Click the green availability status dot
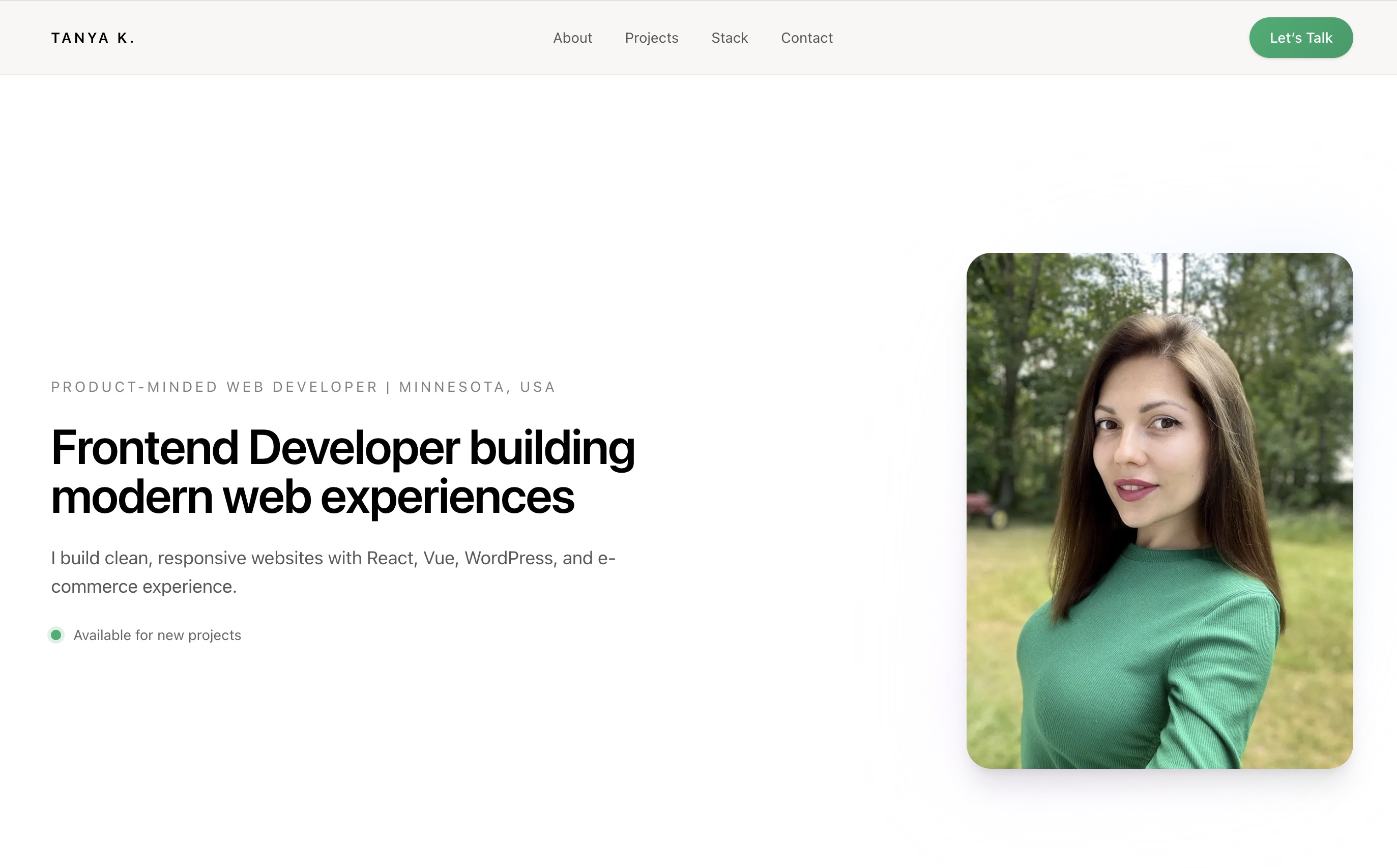This screenshot has height=868, width=1397. coord(56,635)
